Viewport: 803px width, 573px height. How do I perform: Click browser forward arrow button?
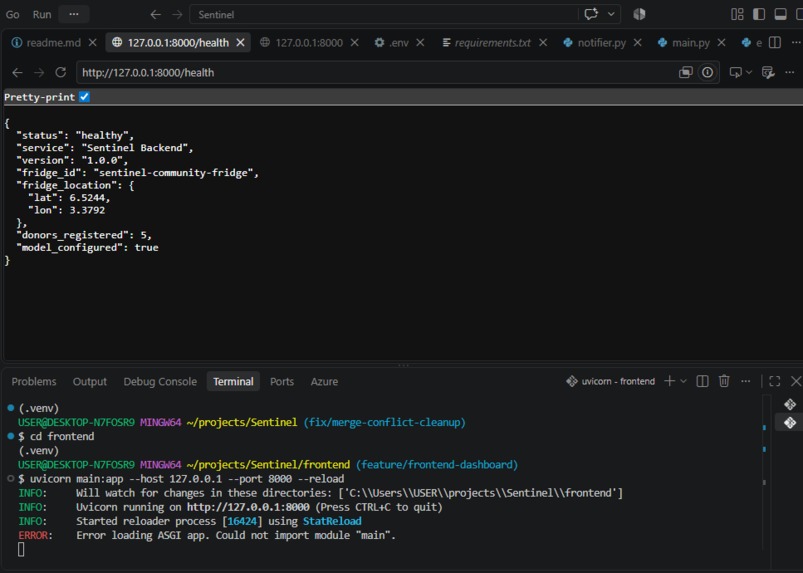[x=39, y=73]
